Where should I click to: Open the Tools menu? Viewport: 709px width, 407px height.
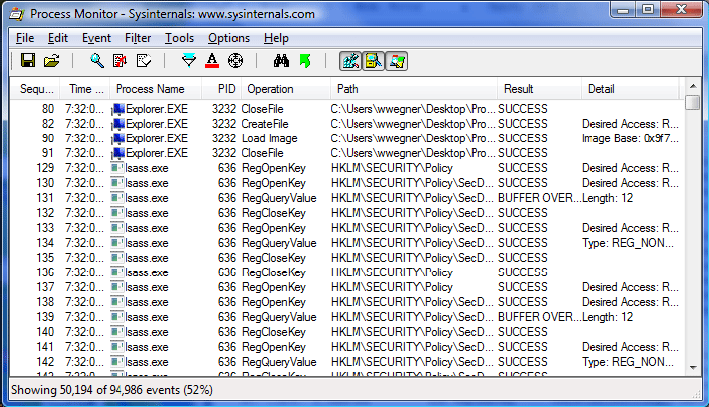pyautogui.click(x=179, y=38)
